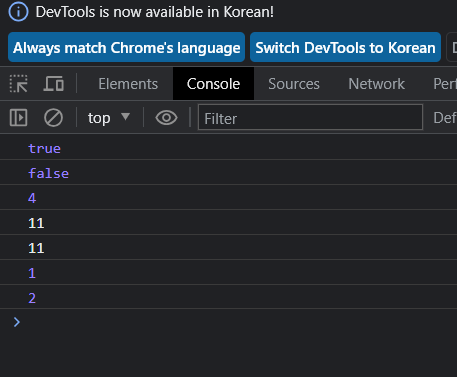
Task: Select the '1' console output line
Action: pos(228,272)
